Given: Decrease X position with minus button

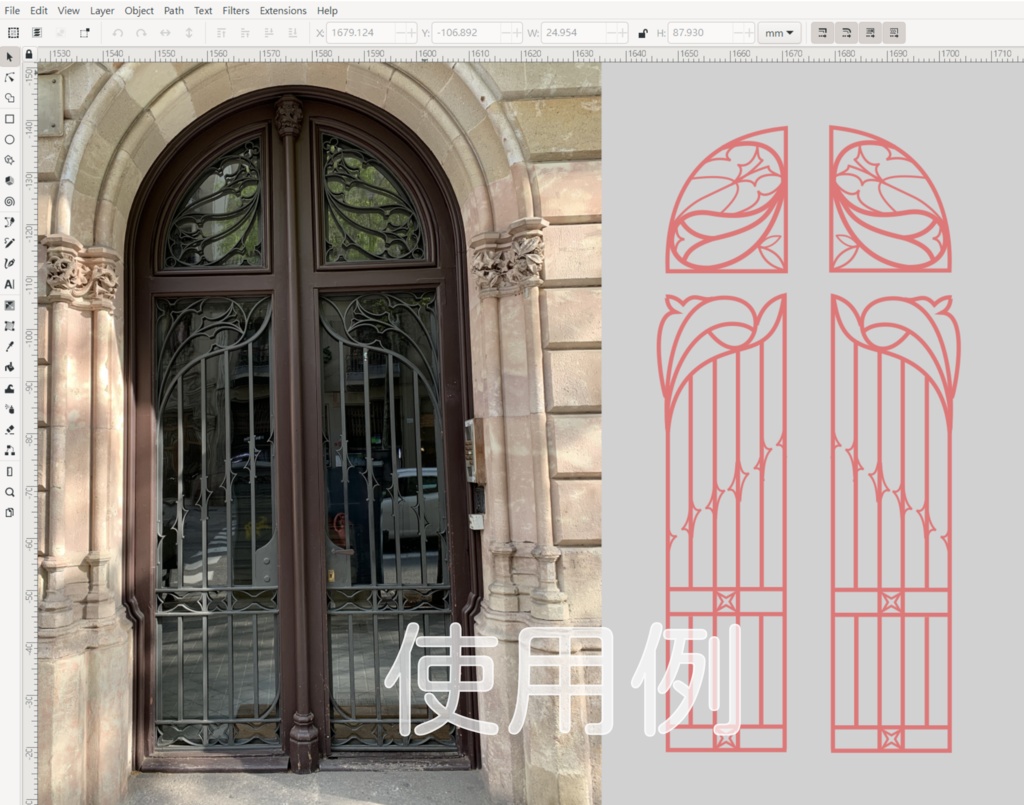Looking at the screenshot, I should coord(400,33).
